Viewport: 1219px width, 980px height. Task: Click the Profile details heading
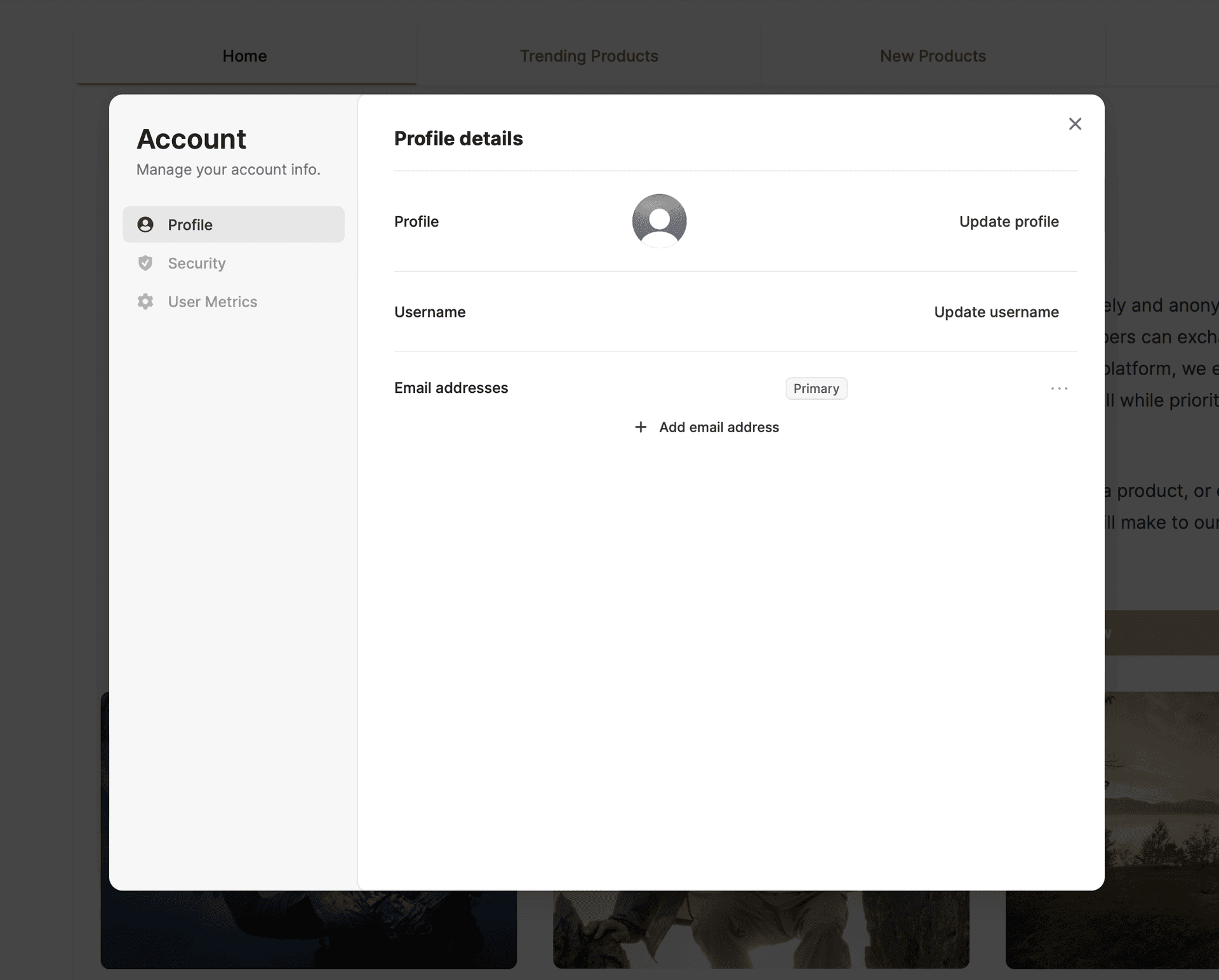coord(458,138)
